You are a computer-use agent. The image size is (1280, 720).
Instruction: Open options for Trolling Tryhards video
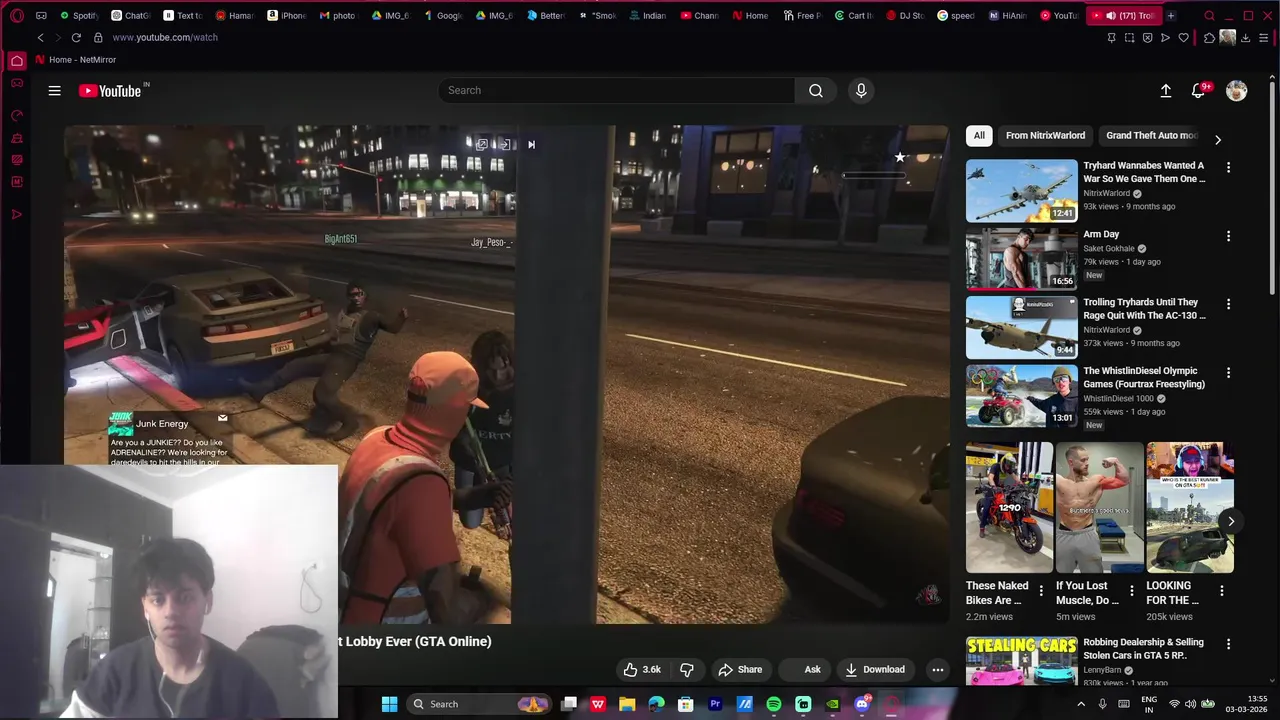point(1228,304)
